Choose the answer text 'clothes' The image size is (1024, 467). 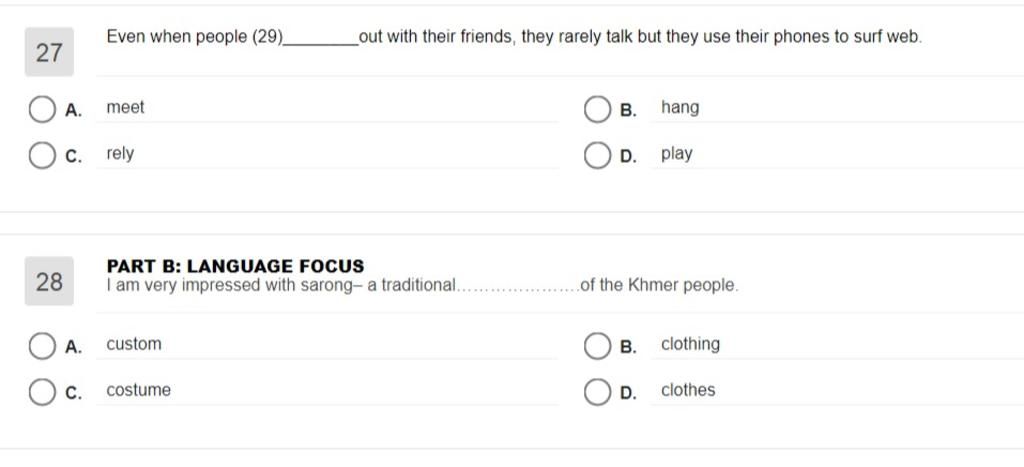coord(688,390)
